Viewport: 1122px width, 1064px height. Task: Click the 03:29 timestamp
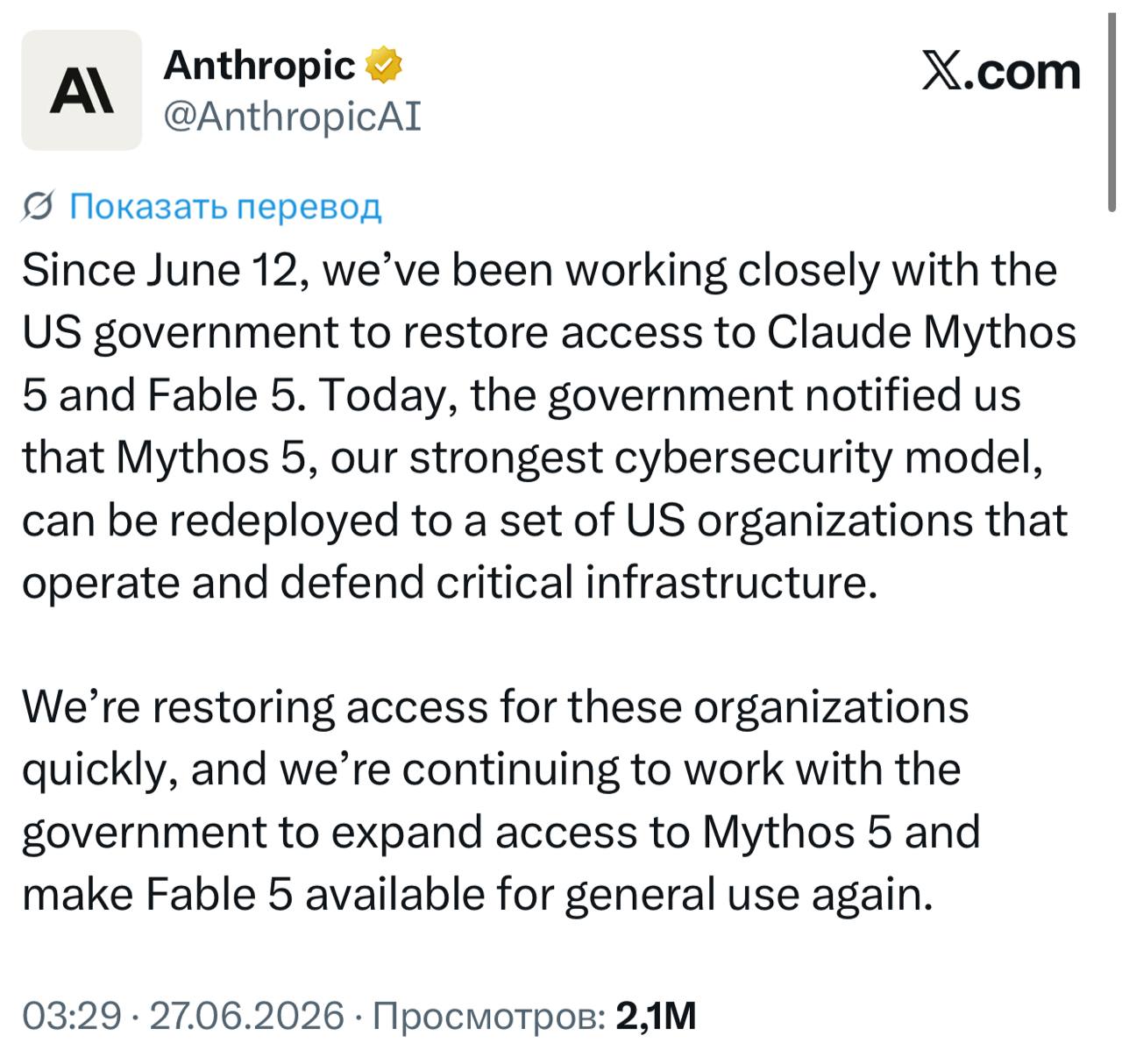72,1016
